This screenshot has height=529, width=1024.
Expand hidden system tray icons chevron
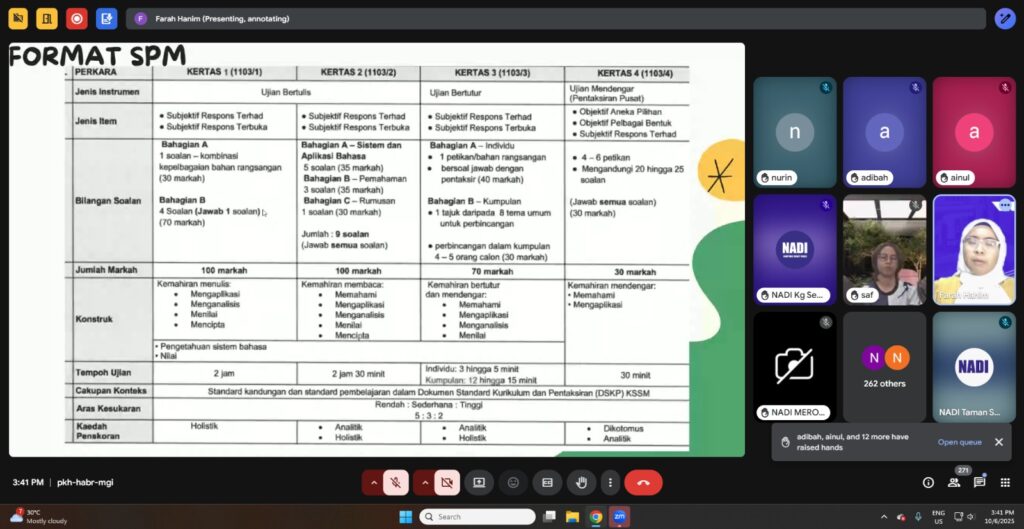point(884,517)
